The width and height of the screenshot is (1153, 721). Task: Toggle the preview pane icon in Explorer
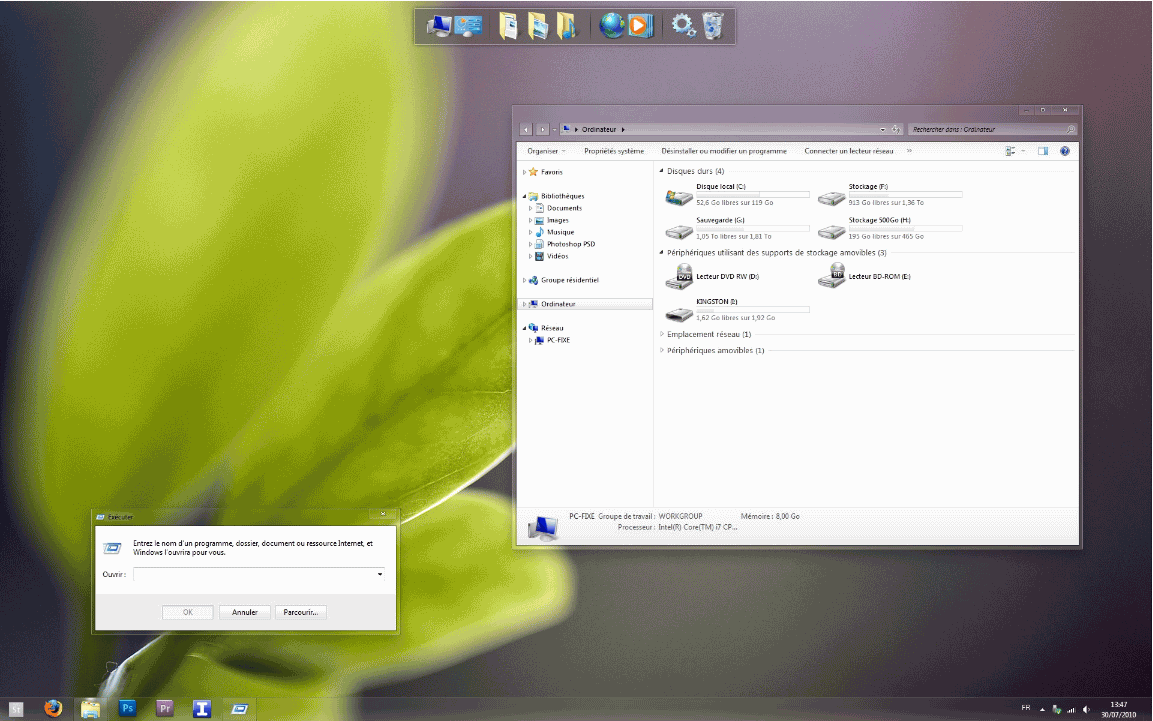1043,151
